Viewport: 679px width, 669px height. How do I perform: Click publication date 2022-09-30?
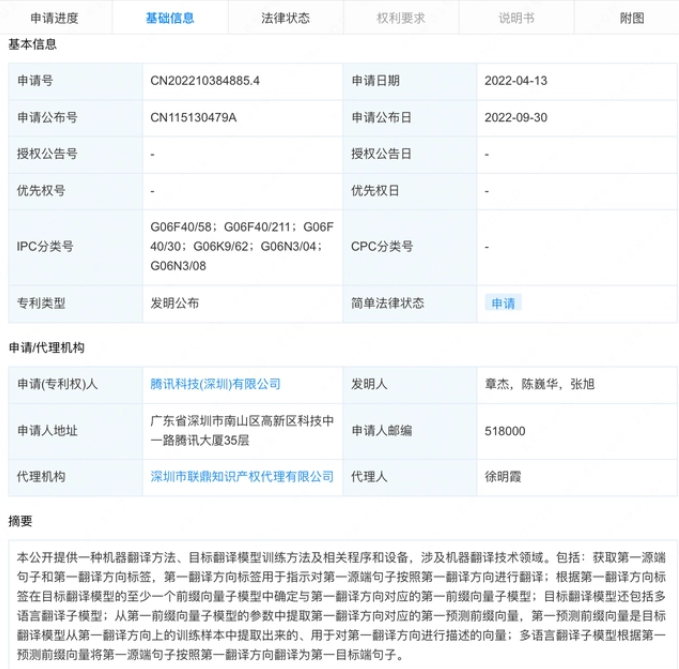516,118
